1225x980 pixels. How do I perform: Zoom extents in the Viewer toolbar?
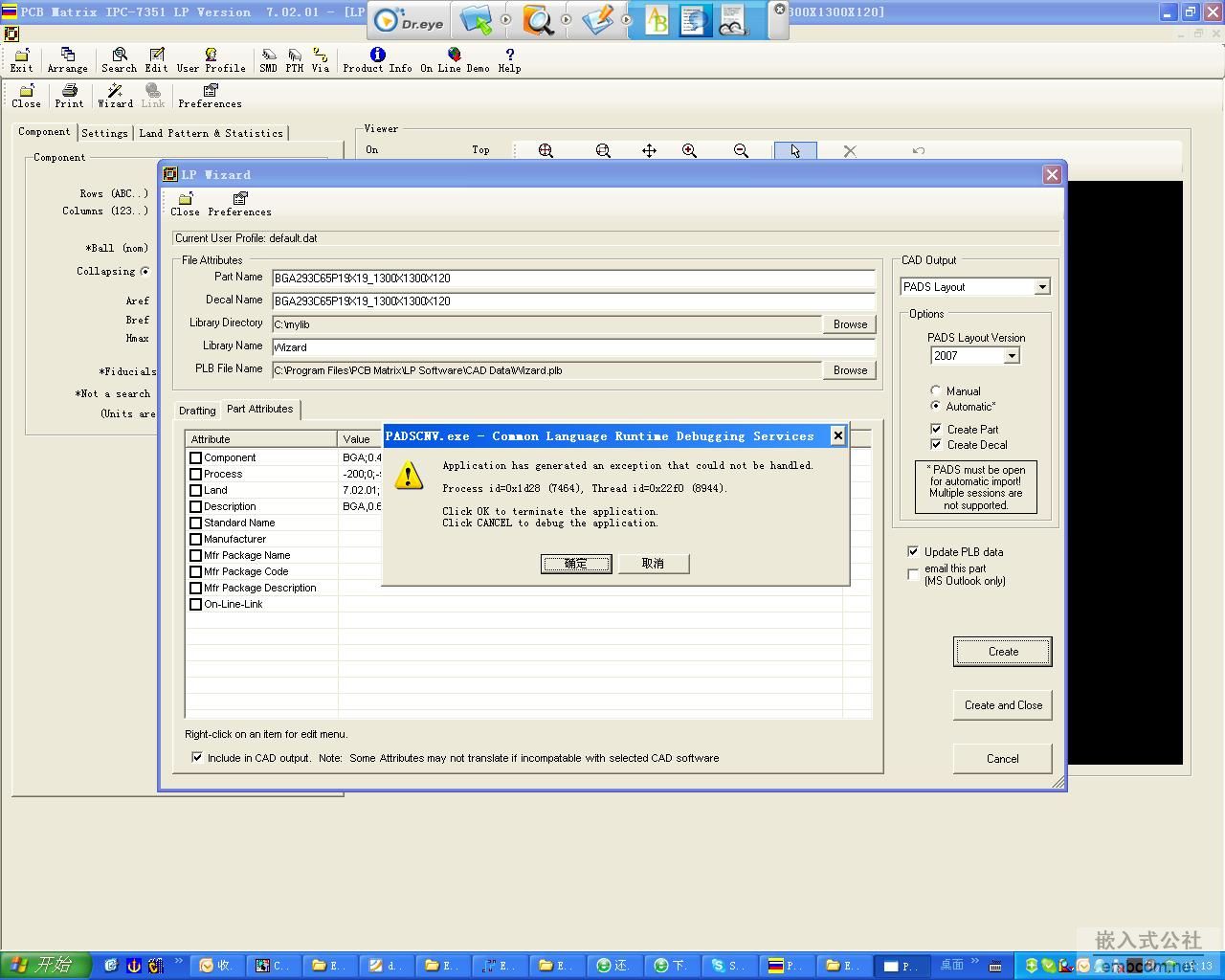[x=546, y=150]
